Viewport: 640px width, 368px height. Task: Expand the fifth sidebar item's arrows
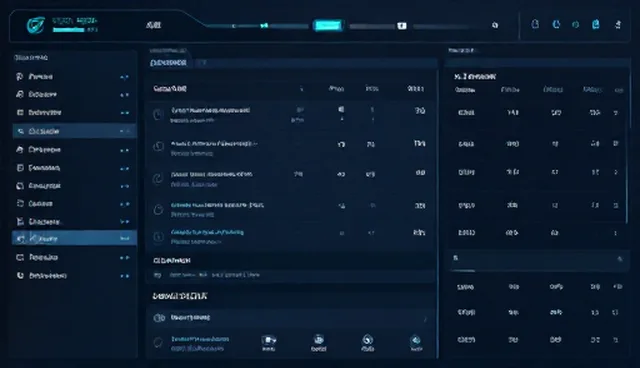124,151
